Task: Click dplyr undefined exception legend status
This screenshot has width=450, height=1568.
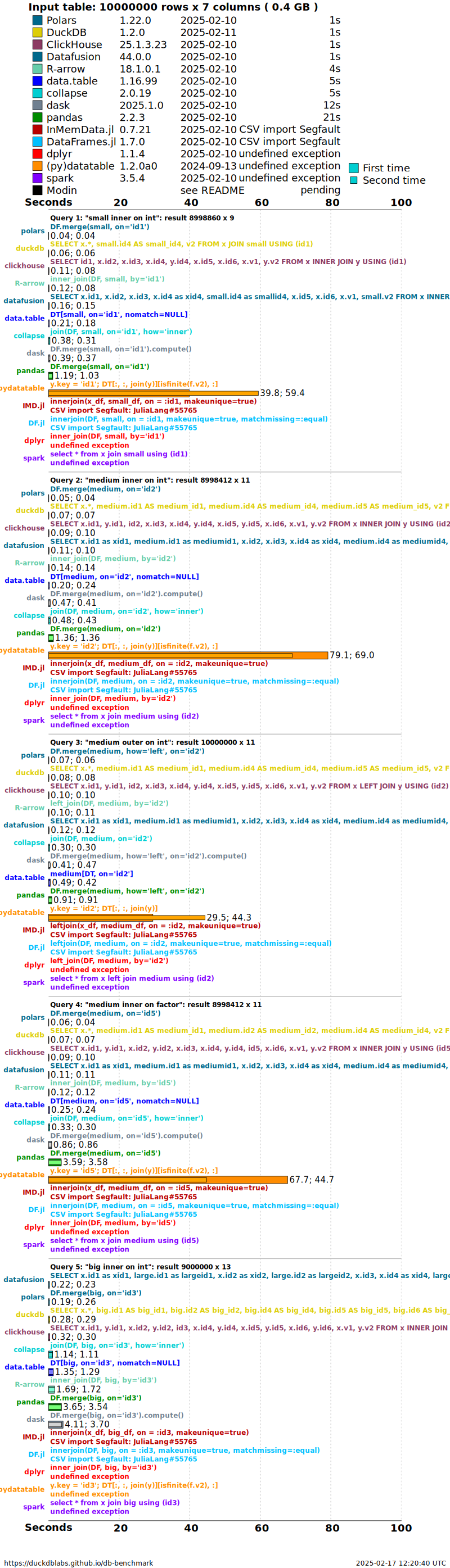Action: (x=290, y=153)
